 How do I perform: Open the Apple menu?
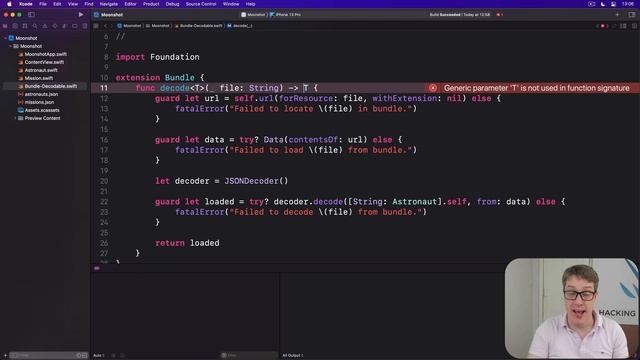click(x=9, y=4)
